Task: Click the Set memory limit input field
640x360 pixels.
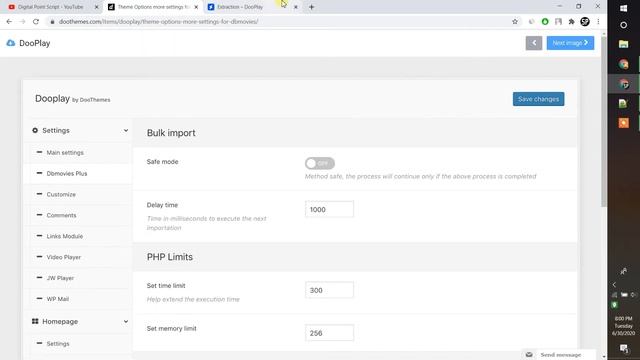Action: point(329,333)
